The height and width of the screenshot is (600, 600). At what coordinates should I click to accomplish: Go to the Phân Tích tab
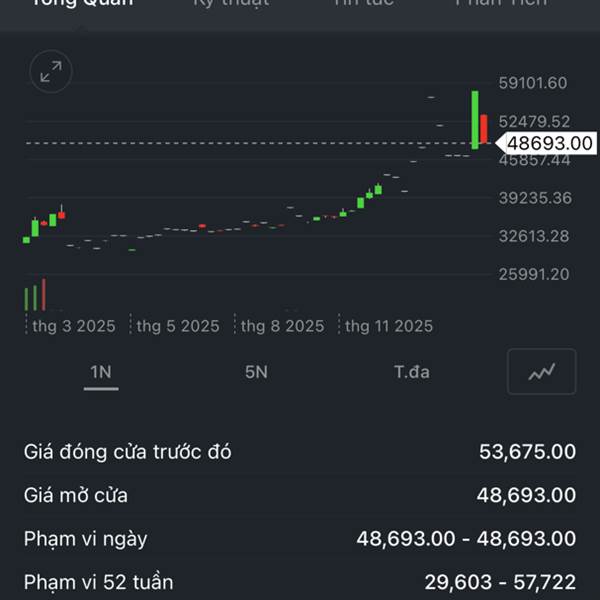click(x=501, y=4)
